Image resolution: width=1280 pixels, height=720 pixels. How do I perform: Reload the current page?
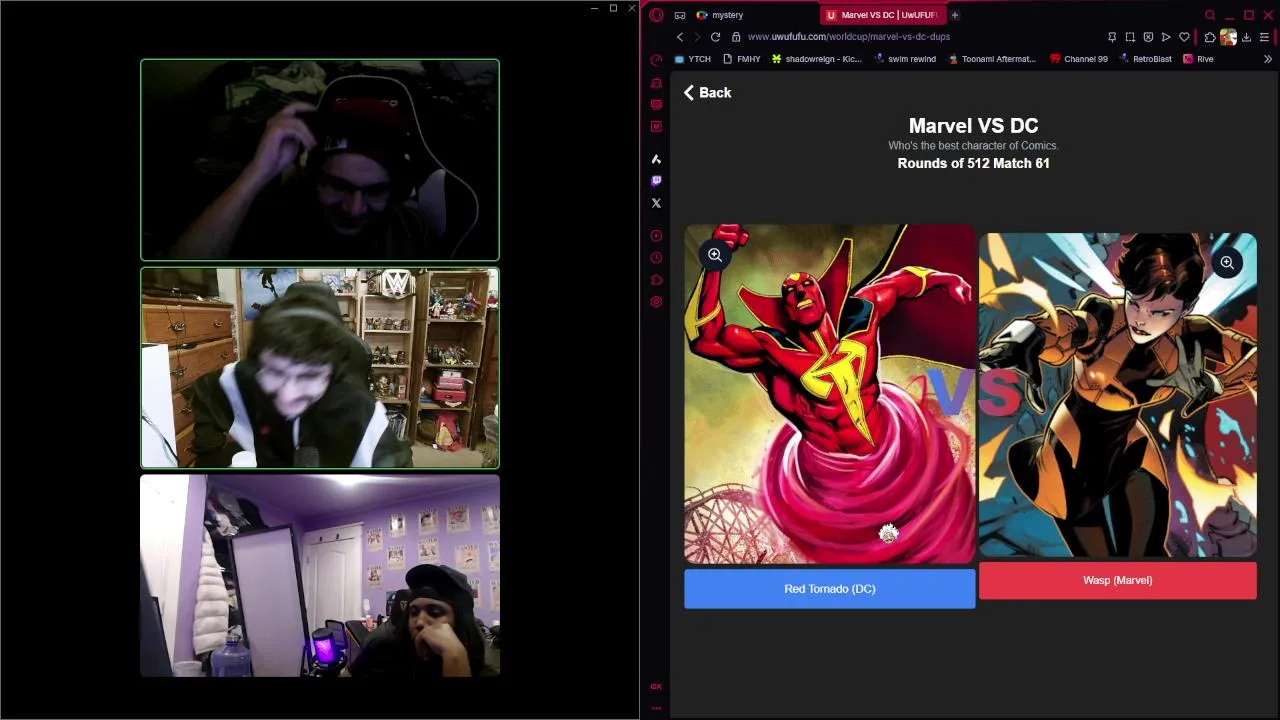[x=715, y=37]
